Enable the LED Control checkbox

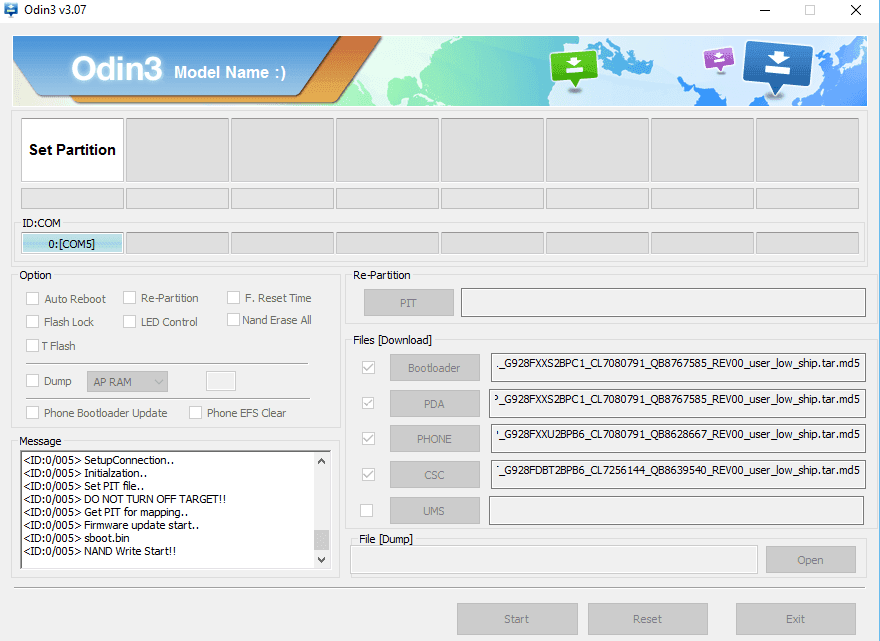coord(130,322)
